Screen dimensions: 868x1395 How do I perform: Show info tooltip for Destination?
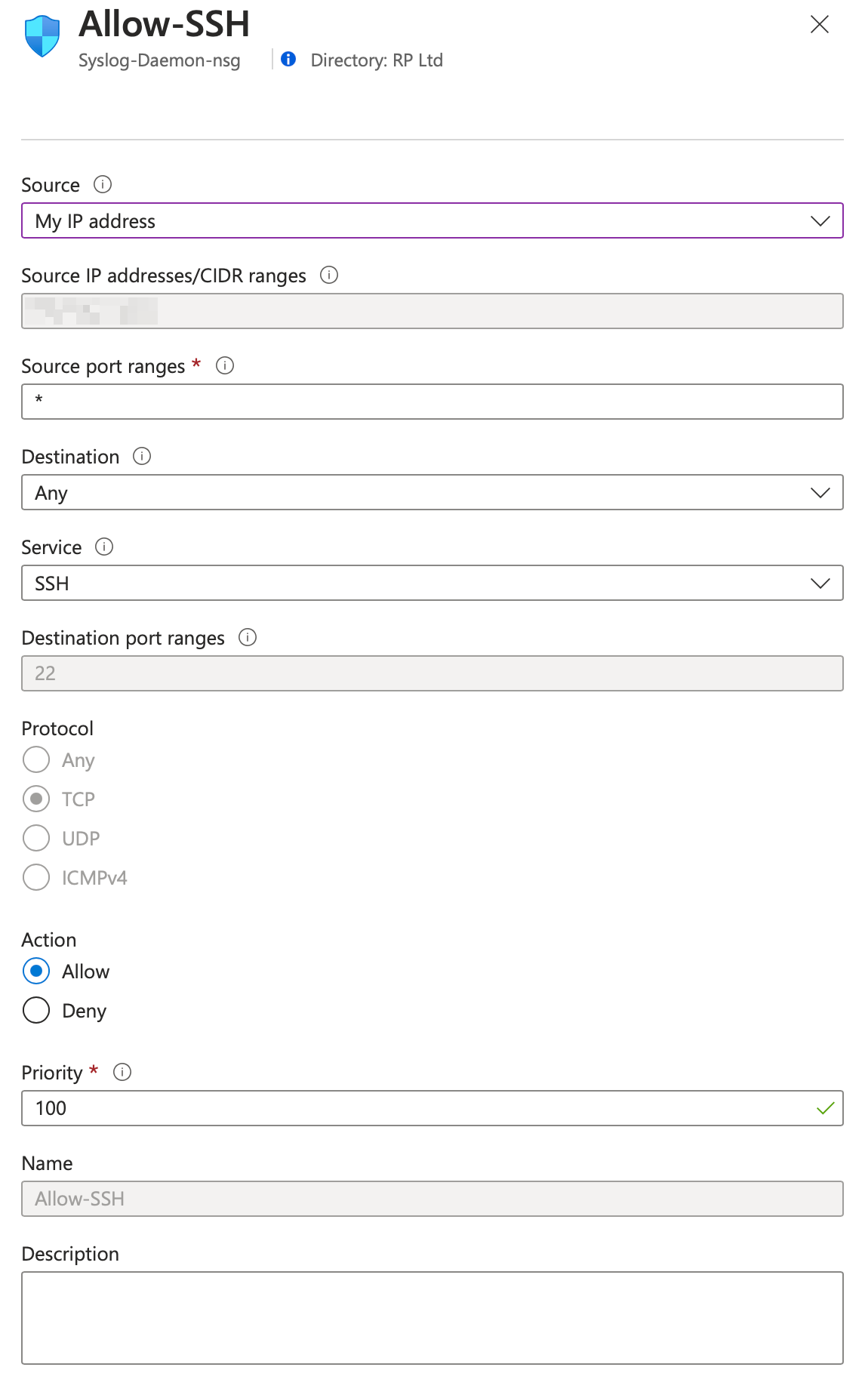click(x=142, y=456)
